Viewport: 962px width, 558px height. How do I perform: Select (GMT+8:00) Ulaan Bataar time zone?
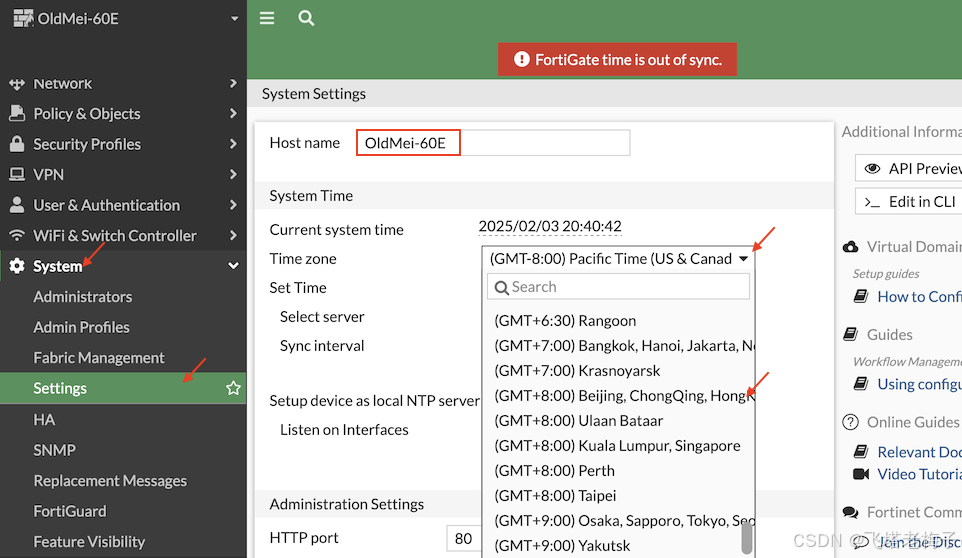(618, 421)
